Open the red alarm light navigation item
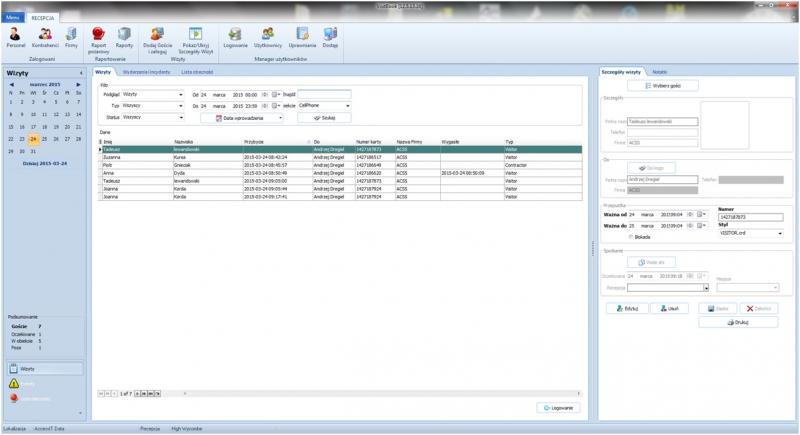This screenshot has width=800, height=435. (14, 398)
